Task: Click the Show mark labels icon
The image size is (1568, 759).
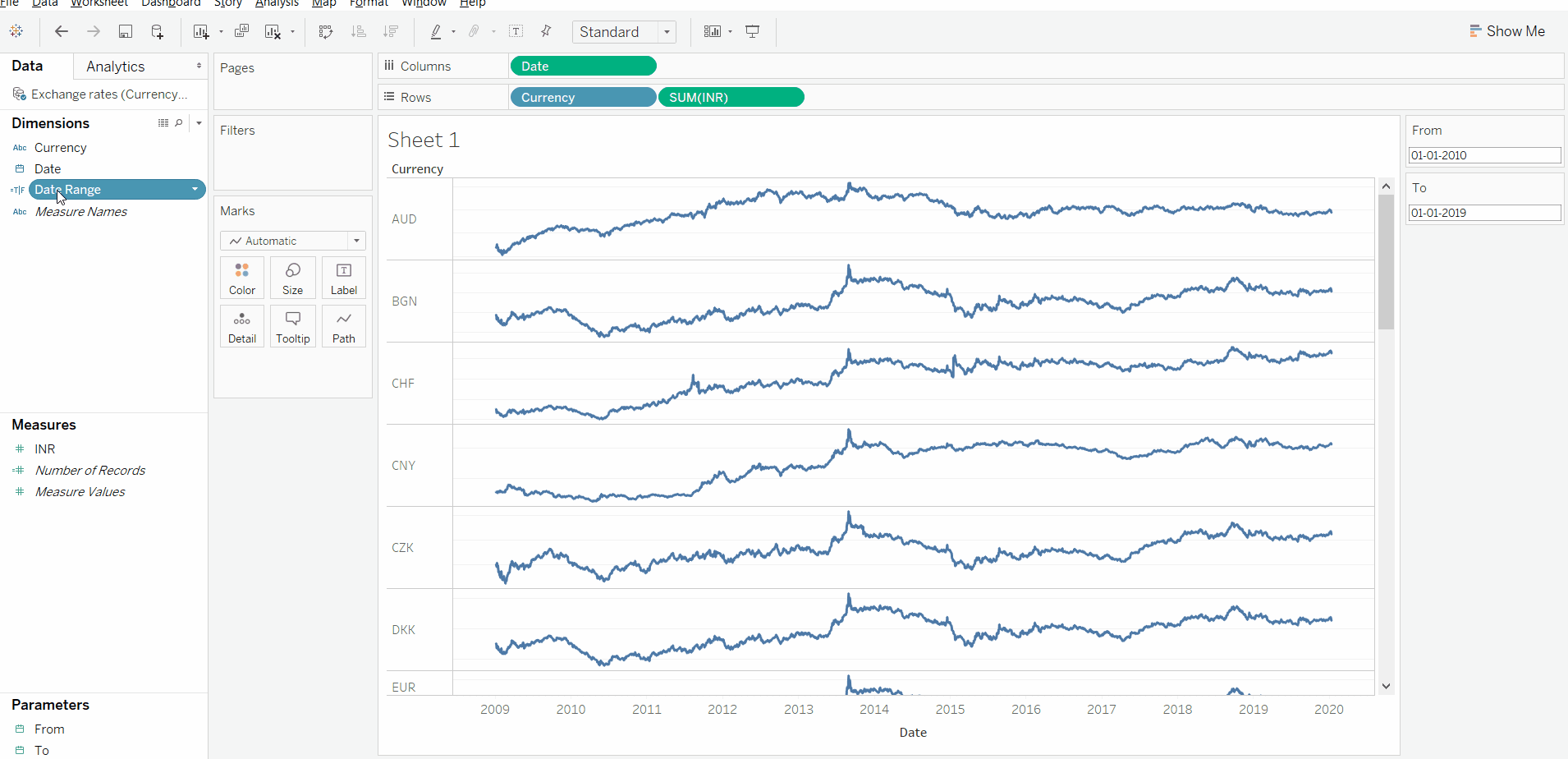Action: pos(516,31)
